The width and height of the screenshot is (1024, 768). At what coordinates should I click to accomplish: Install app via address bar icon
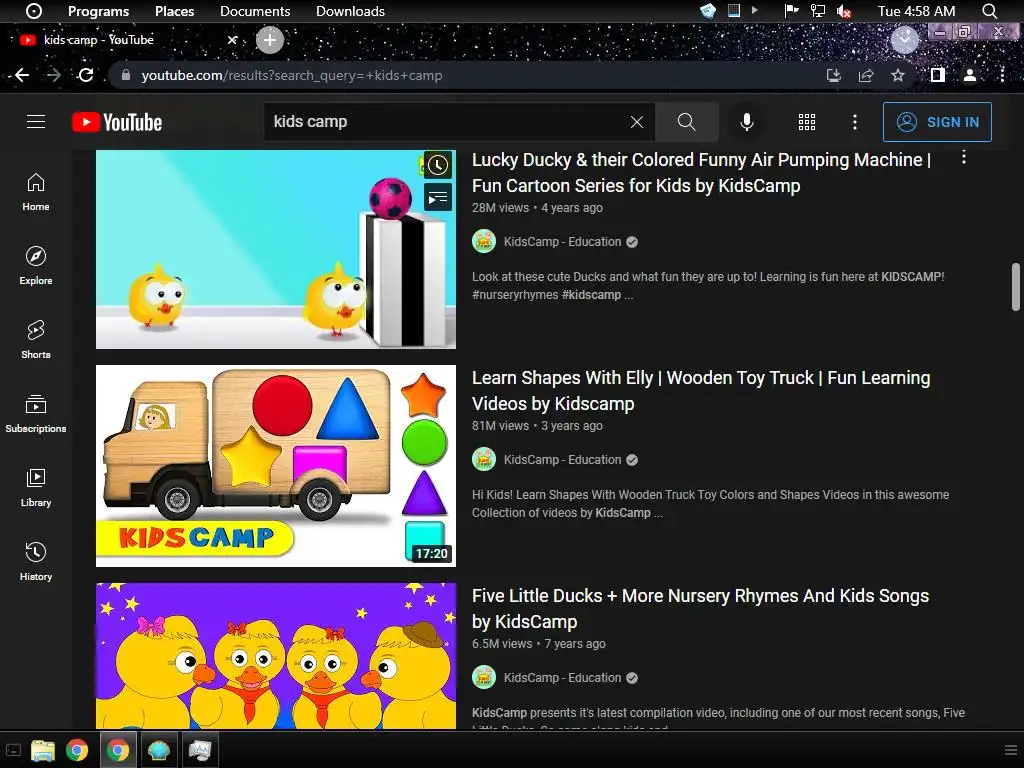[x=833, y=75]
